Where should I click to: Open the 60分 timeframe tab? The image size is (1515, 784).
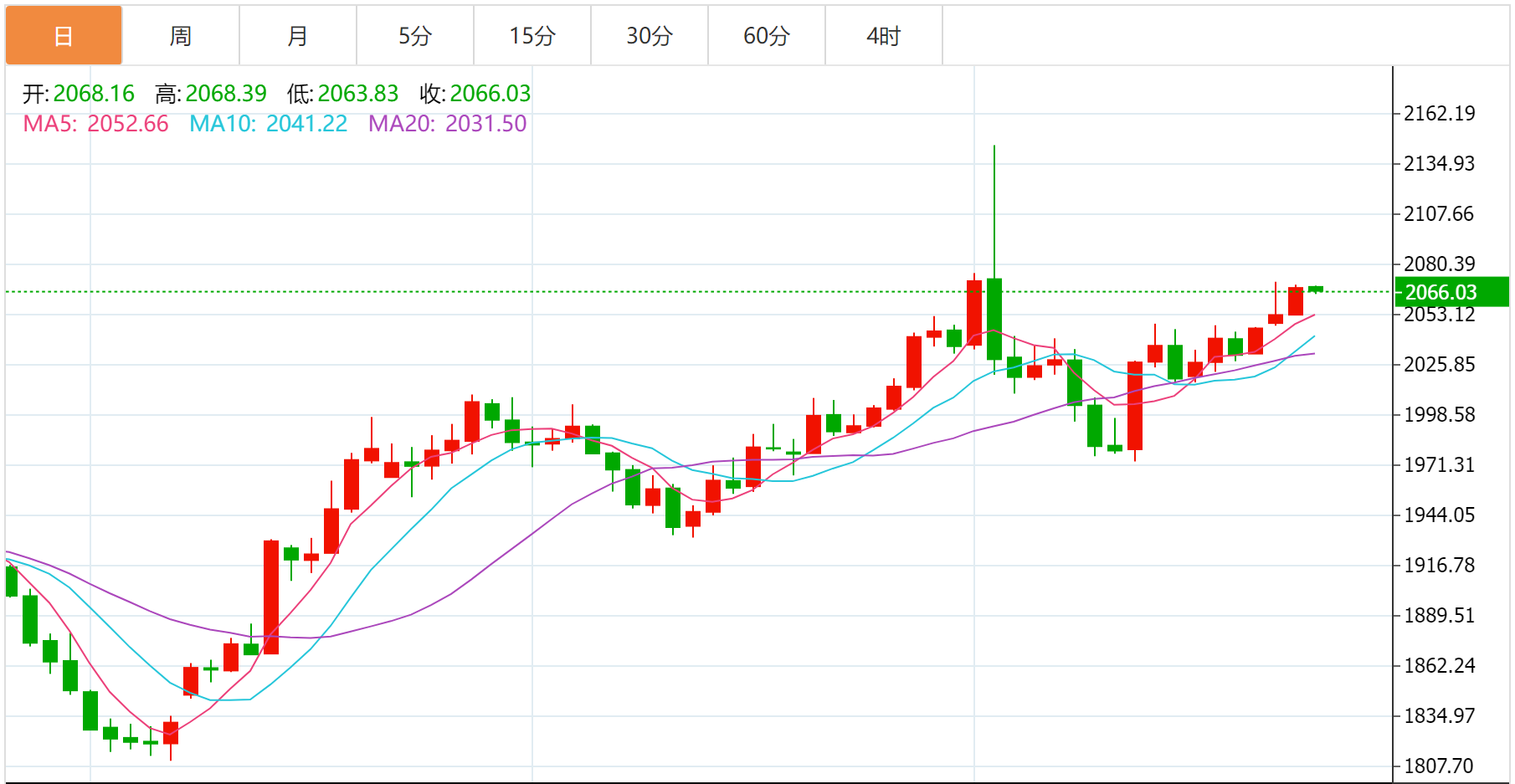pyautogui.click(x=767, y=35)
